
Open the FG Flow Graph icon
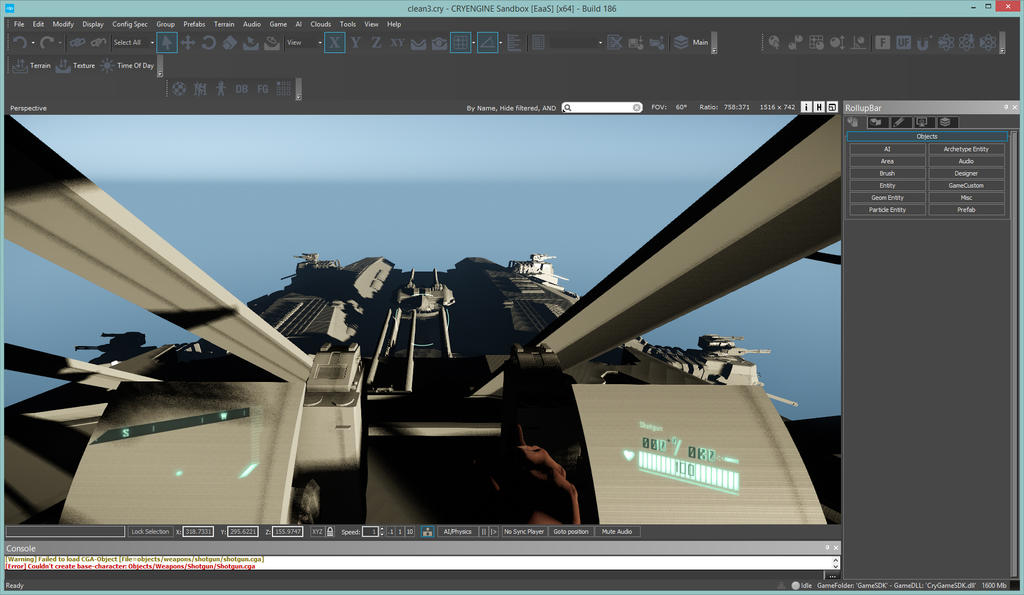coord(263,89)
